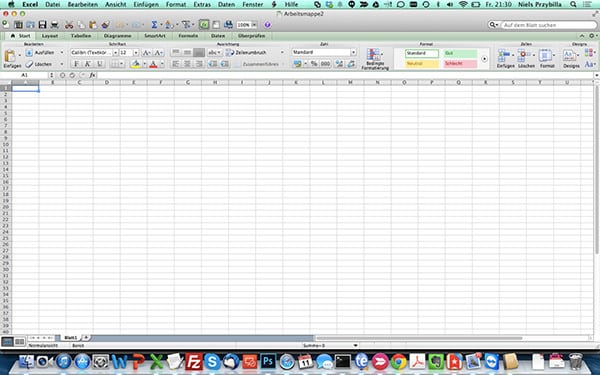The width and height of the screenshot is (600, 375).
Task: Select the Blatt1 sheet tab
Action: [70, 338]
